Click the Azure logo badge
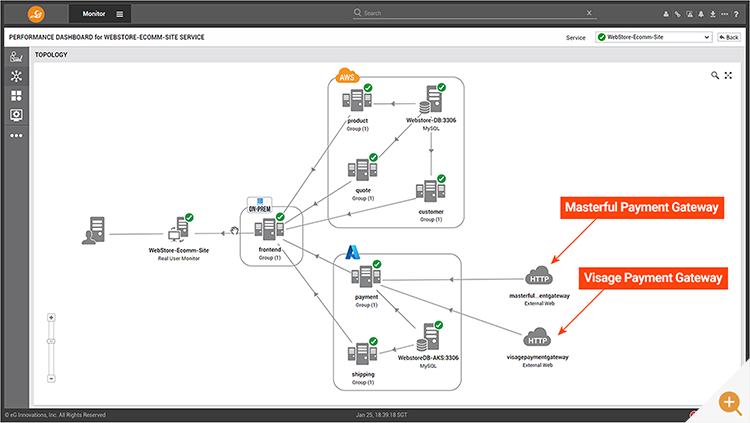The width and height of the screenshot is (750, 423). [353, 252]
